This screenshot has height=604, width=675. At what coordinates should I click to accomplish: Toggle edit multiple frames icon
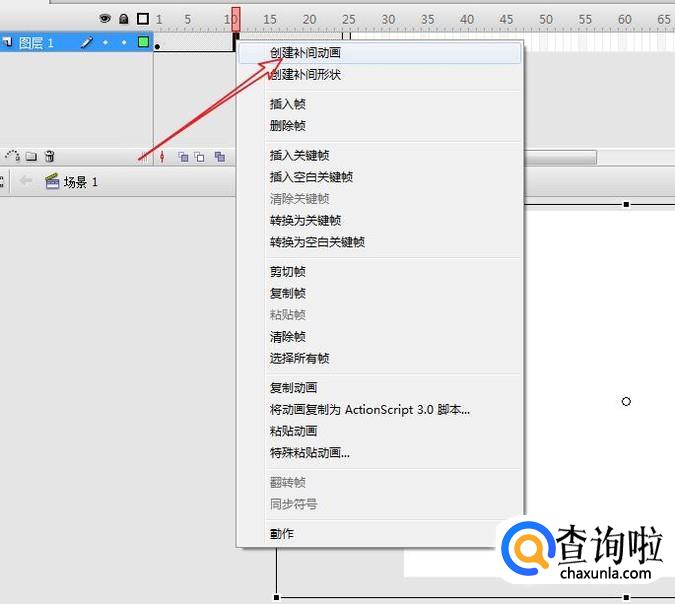220,157
